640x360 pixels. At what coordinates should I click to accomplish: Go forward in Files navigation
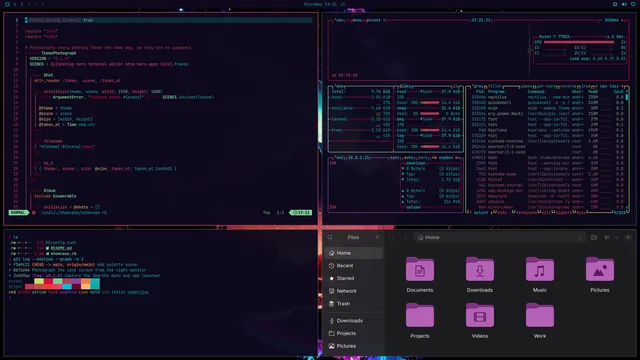click(405, 237)
